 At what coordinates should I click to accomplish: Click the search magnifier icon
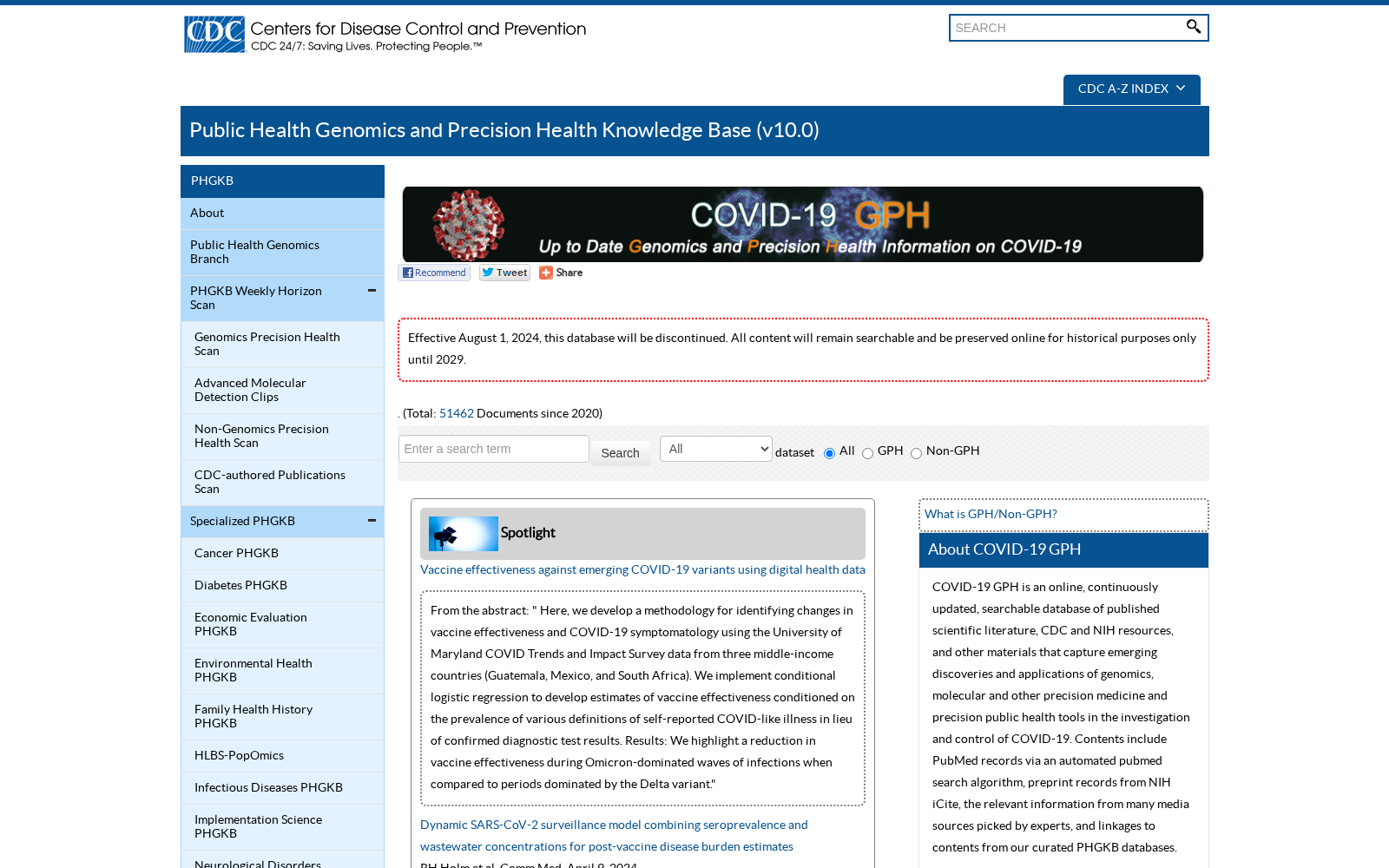pos(1194,27)
